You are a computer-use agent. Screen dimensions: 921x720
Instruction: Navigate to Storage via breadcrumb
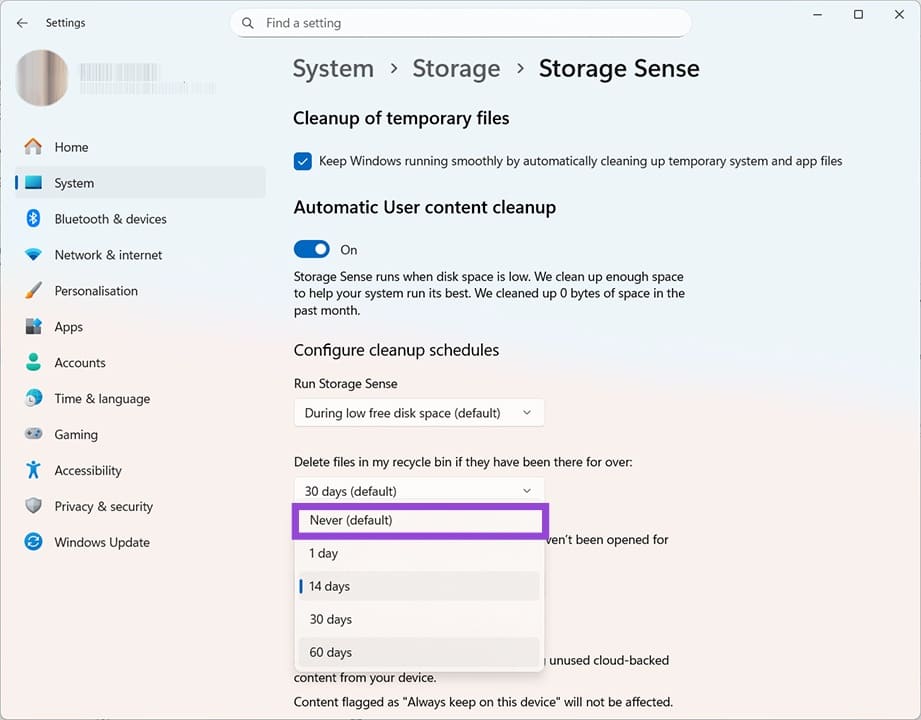(456, 68)
